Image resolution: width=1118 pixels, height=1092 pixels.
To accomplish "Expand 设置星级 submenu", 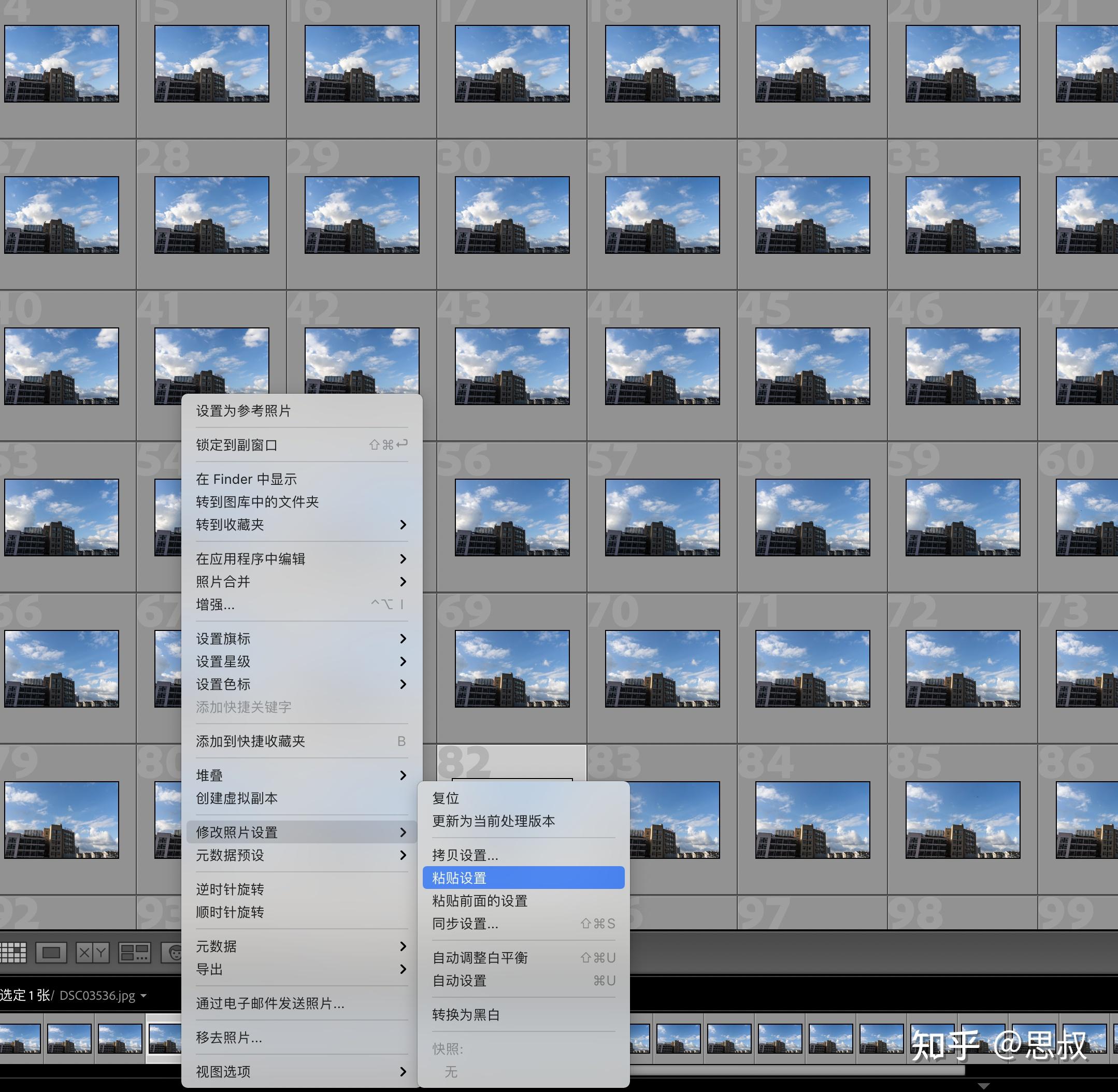I will tap(302, 662).
